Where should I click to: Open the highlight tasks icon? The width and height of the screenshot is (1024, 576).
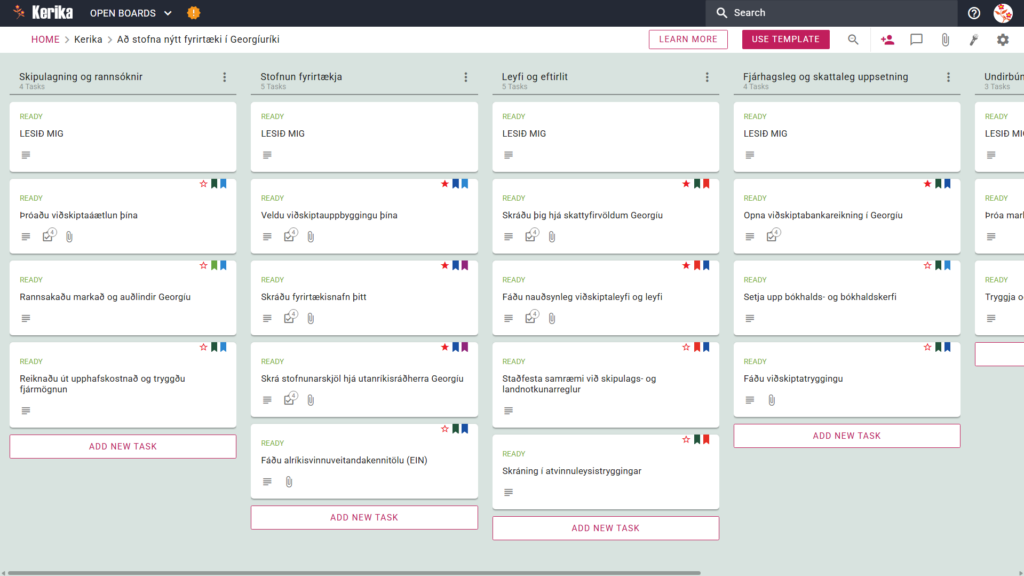coord(974,40)
